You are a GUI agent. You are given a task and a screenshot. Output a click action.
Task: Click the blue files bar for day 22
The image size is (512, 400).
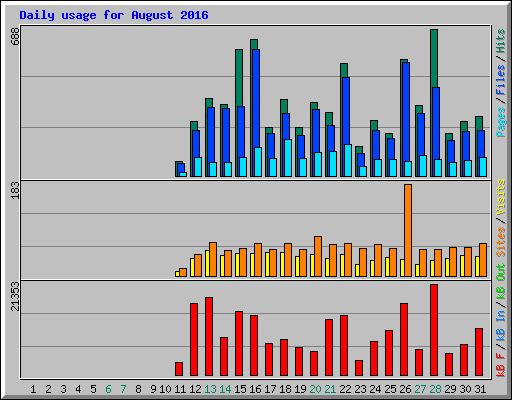346,111
